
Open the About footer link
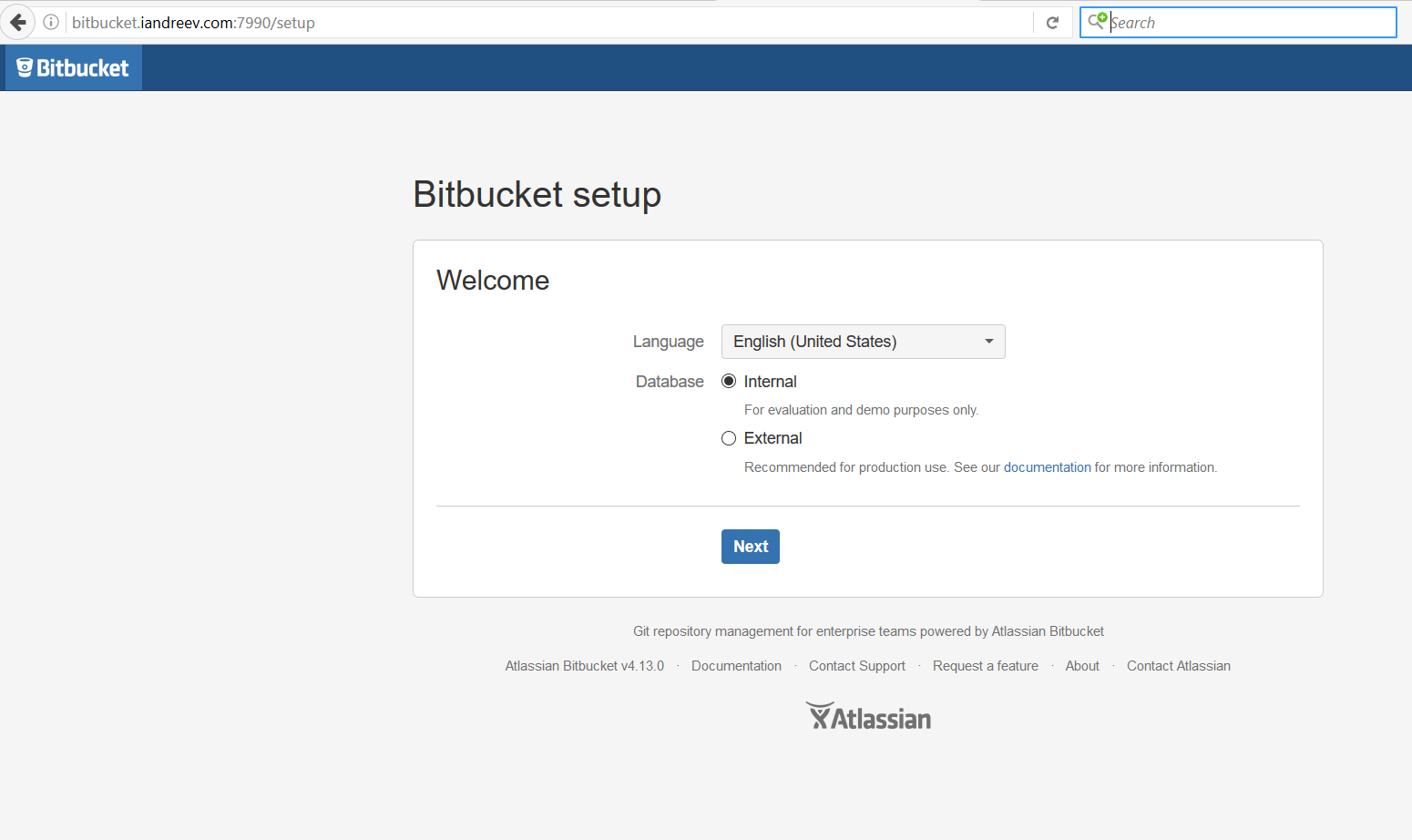tap(1082, 666)
